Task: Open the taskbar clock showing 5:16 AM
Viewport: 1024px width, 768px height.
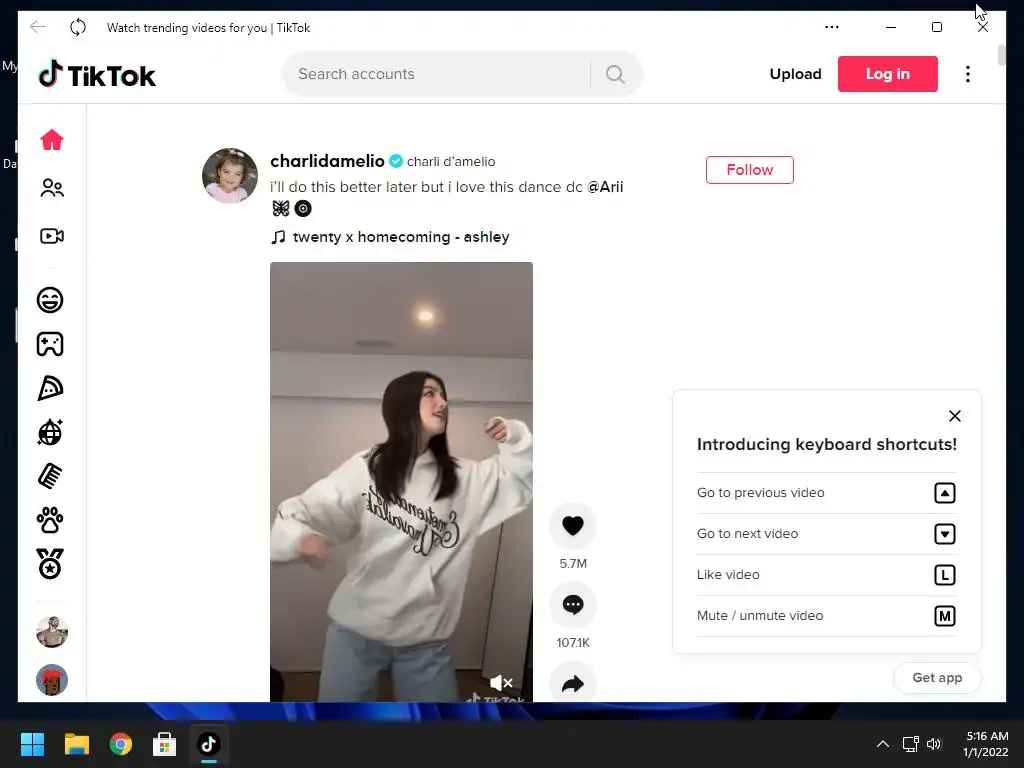Action: 986,744
